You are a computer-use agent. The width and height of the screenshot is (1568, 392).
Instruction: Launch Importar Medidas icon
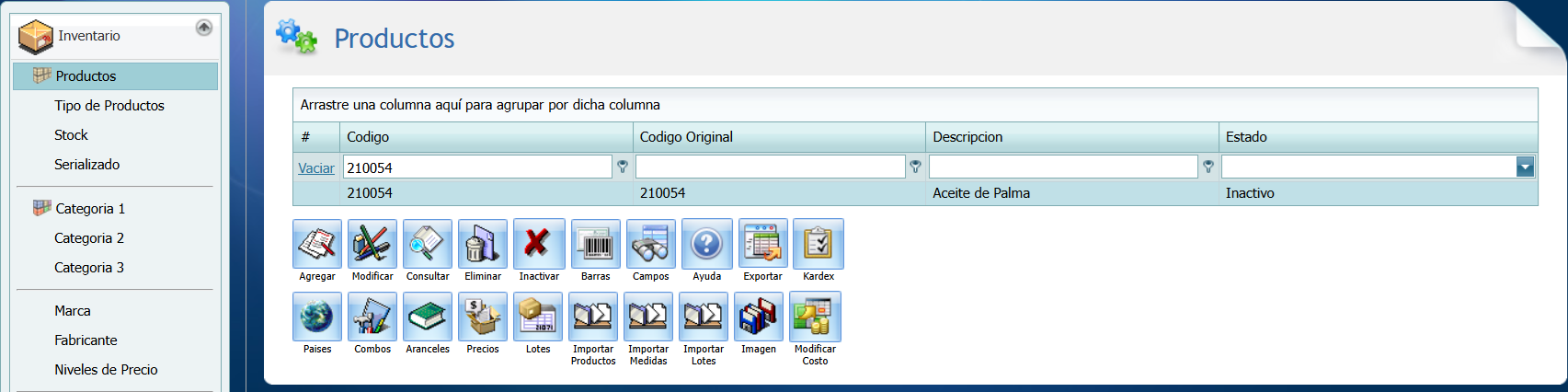(648, 317)
